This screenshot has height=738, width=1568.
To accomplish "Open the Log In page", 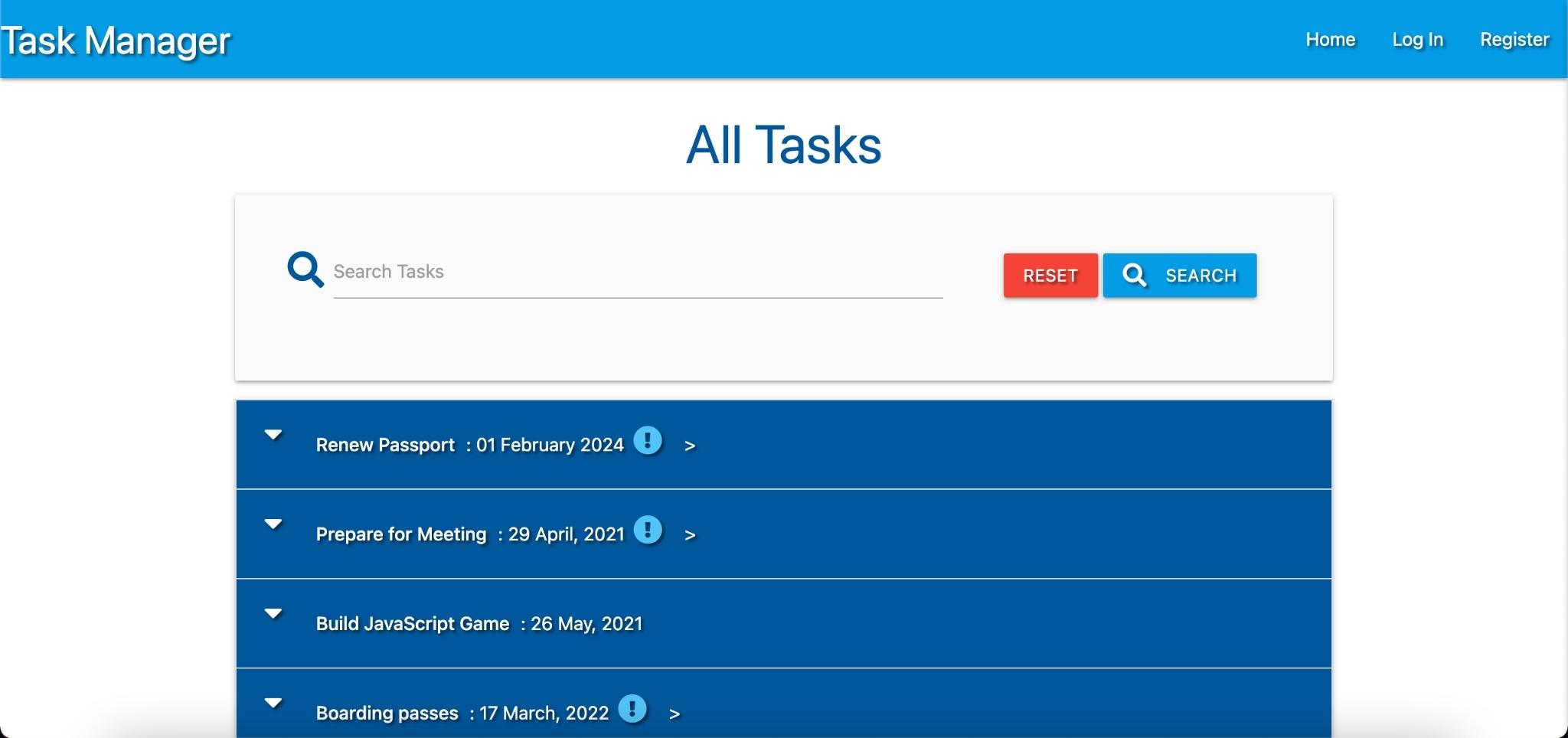I will click(x=1418, y=40).
